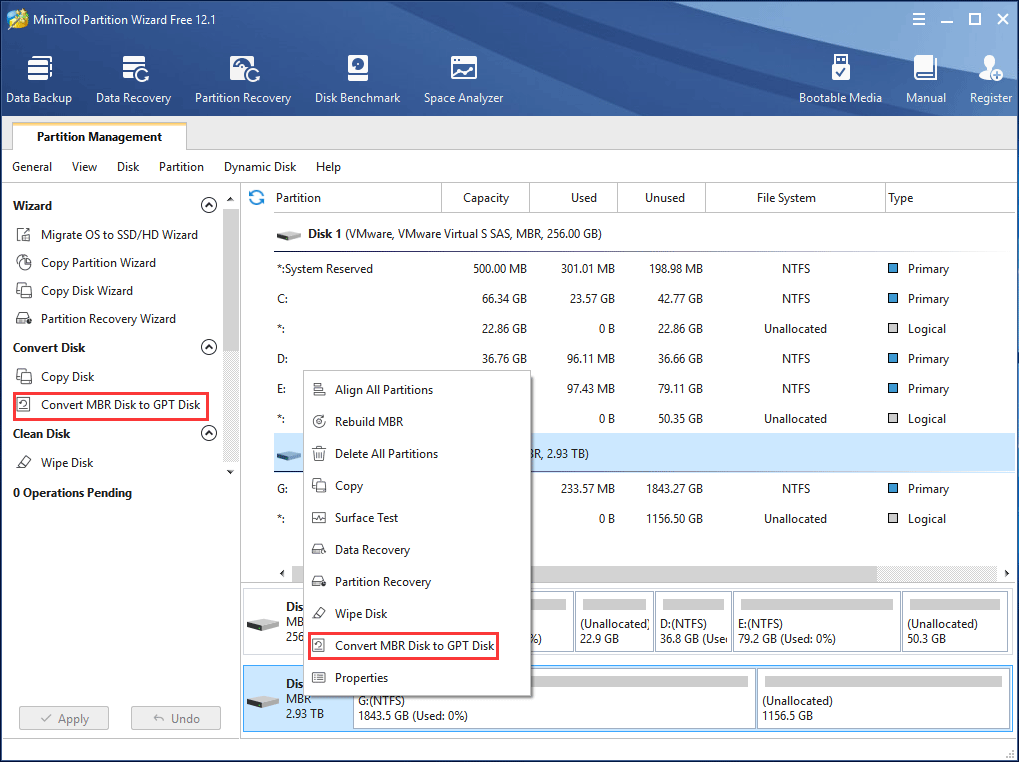This screenshot has width=1019, height=762.
Task: Select Convert MBR Disk to GPT Disk in context menu
Action: pyautogui.click(x=404, y=646)
